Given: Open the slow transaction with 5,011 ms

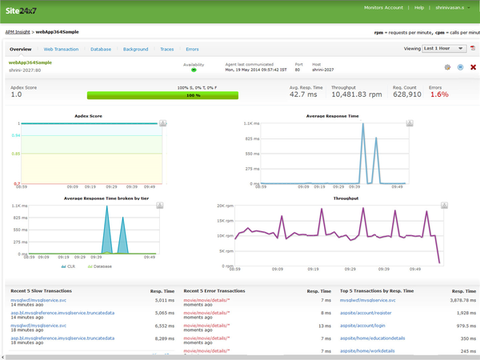Looking at the screenshot, I should point(38,300).
